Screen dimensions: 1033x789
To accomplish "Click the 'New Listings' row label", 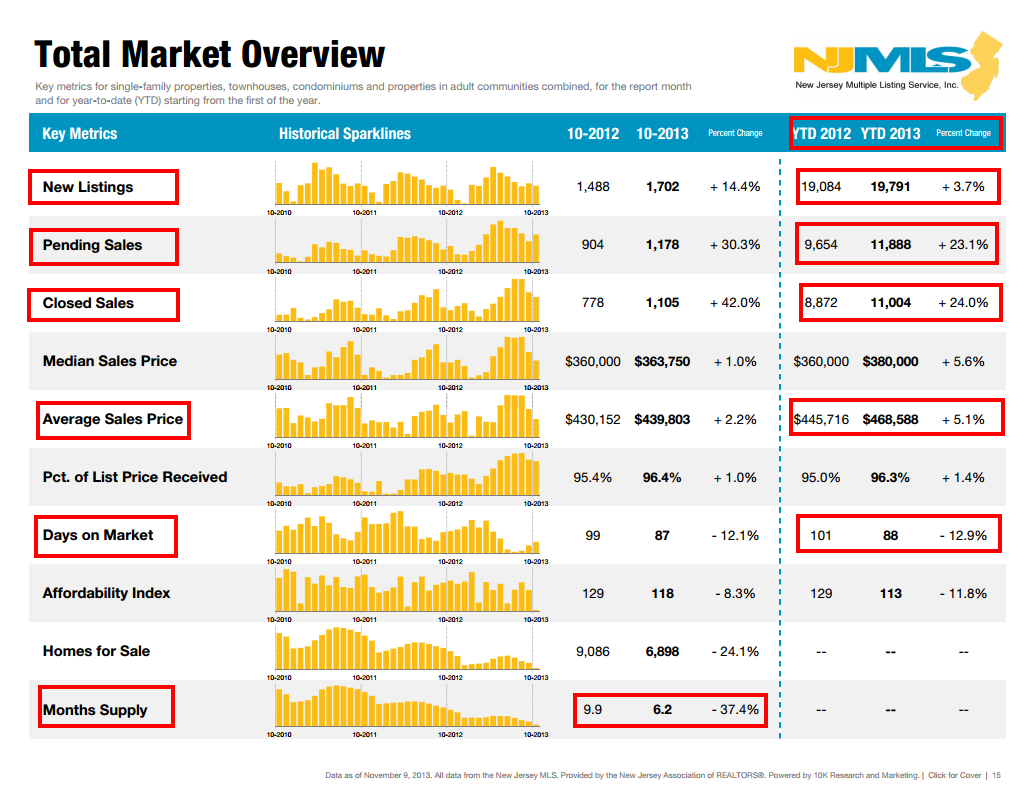I will click(88, 187).
